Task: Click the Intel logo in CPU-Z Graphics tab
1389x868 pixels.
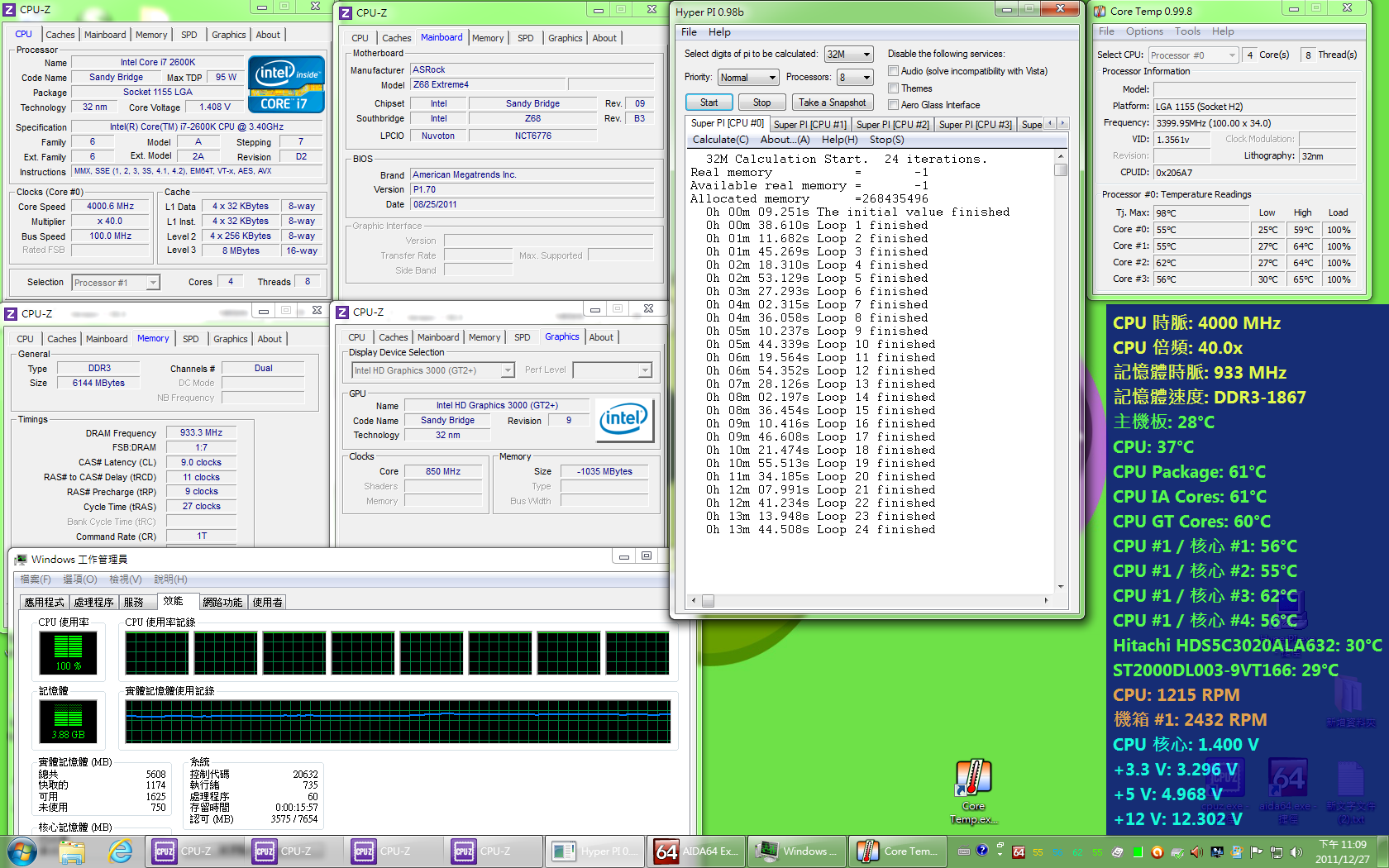Action: tap(626, 420)
